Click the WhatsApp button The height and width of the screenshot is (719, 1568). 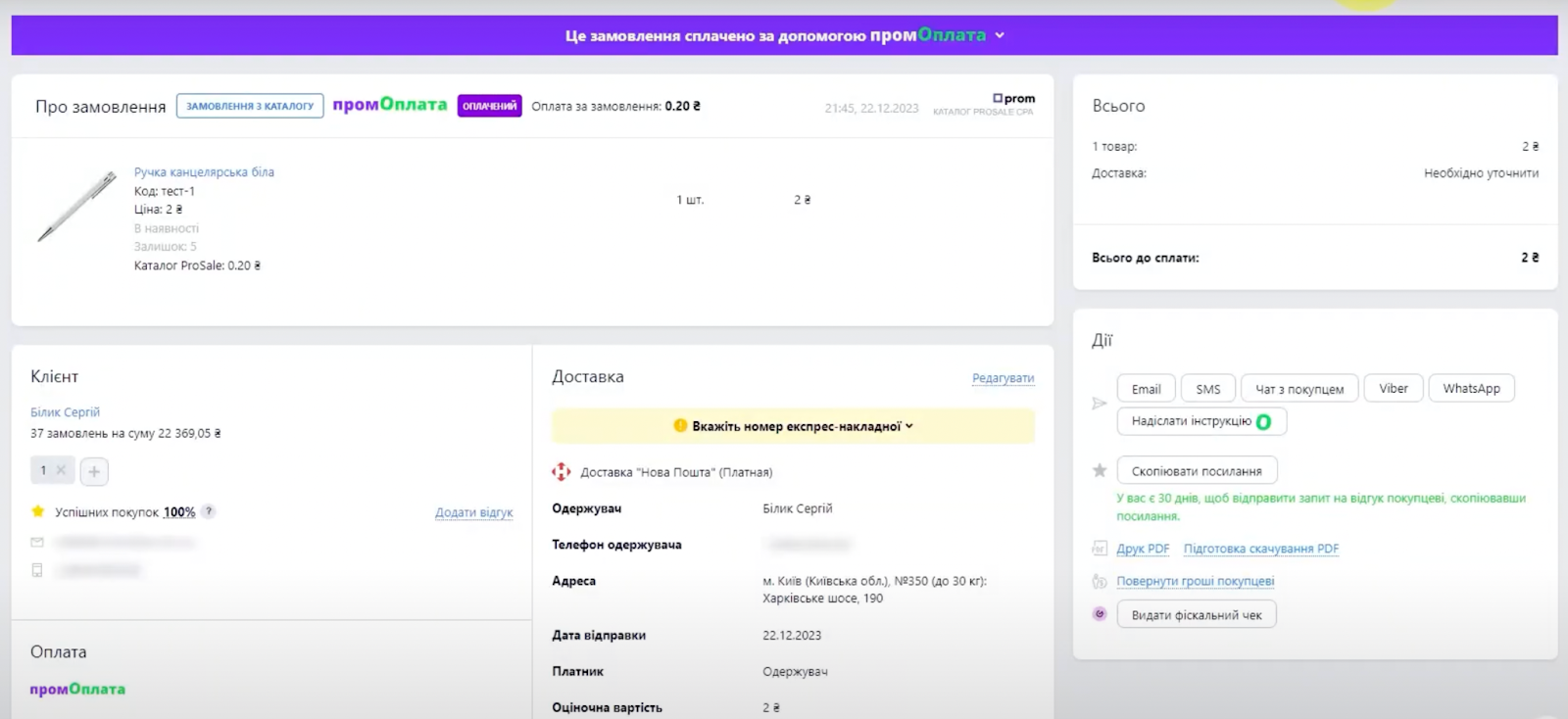(1471, 389)
